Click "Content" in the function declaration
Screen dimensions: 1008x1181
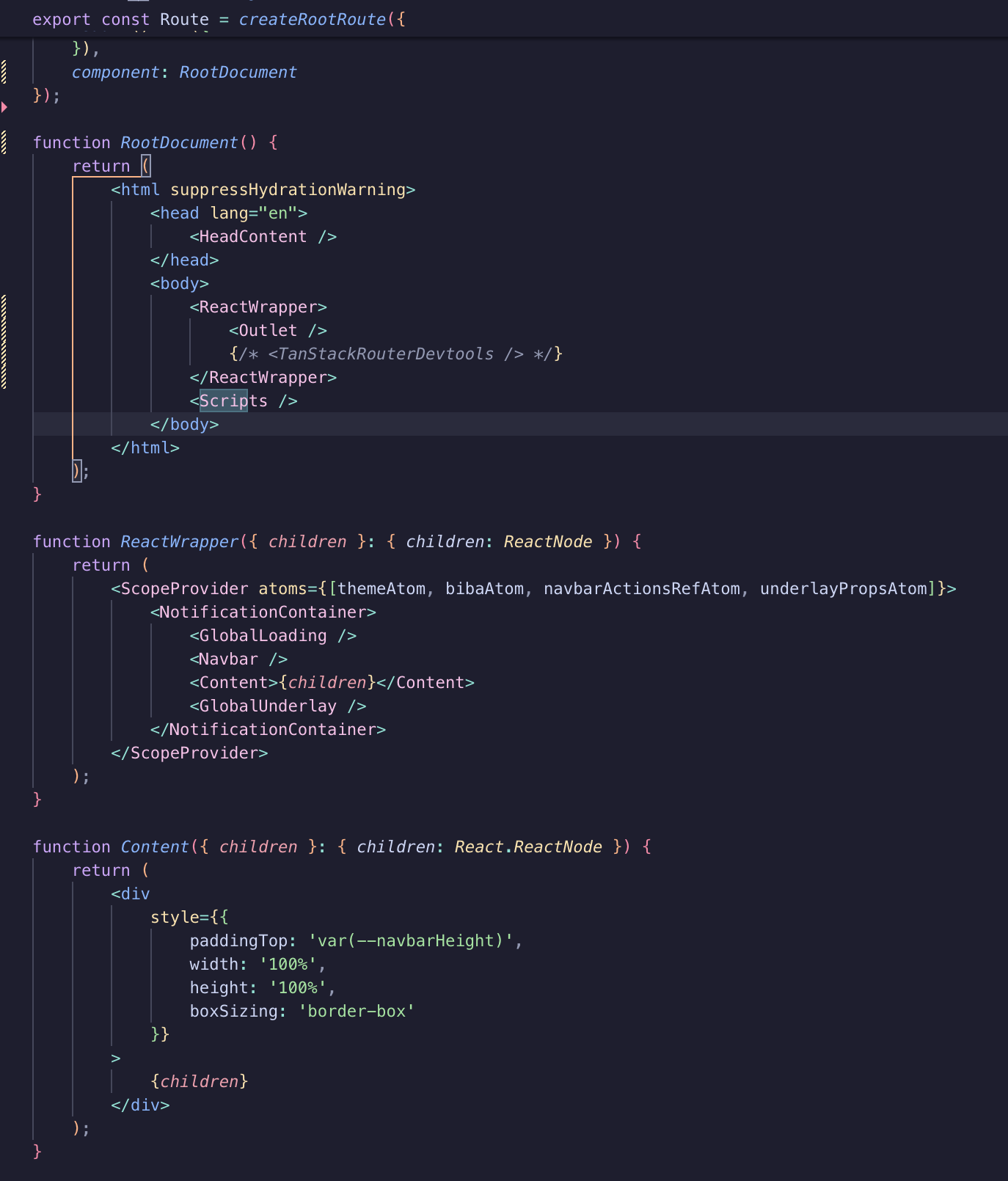(x=155, y=847)
